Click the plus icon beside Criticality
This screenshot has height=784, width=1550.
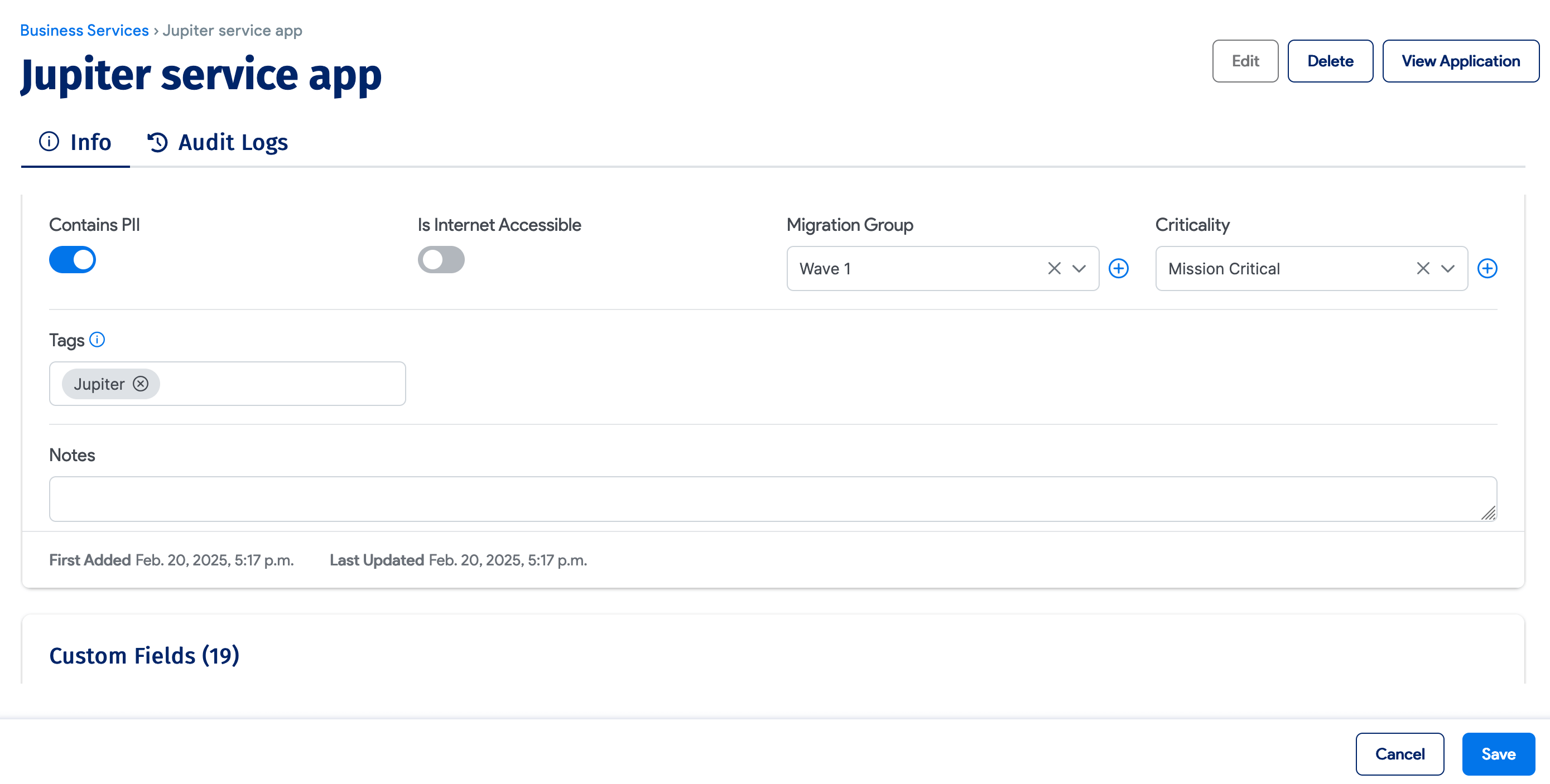tap(1487, 268)
